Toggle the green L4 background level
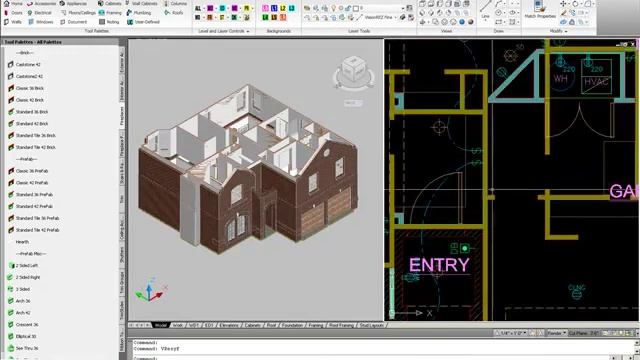 click(x=265, y=18)
